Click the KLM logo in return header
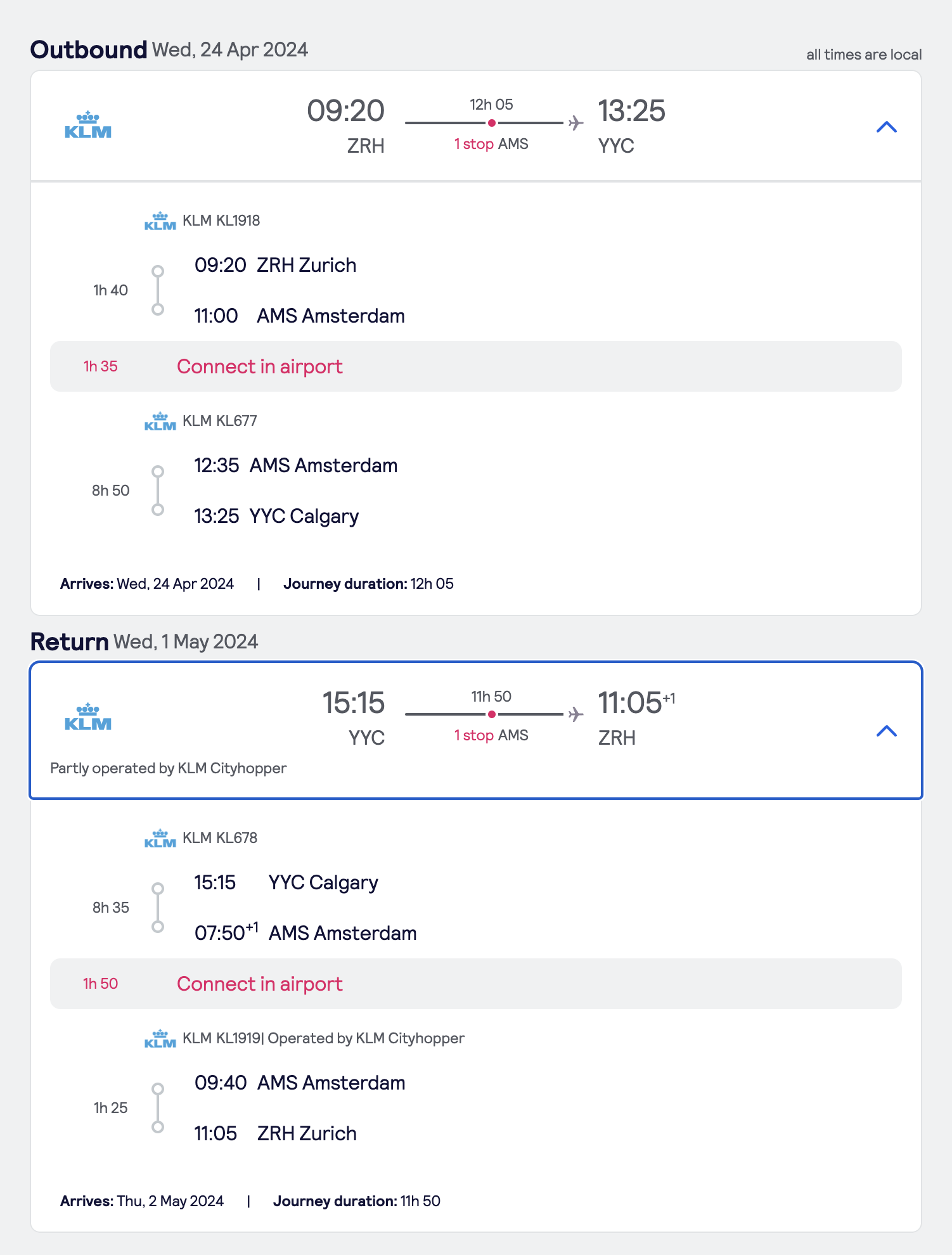Image resolution: width=952 pixels, height=1255 pixels. (88, 717)
